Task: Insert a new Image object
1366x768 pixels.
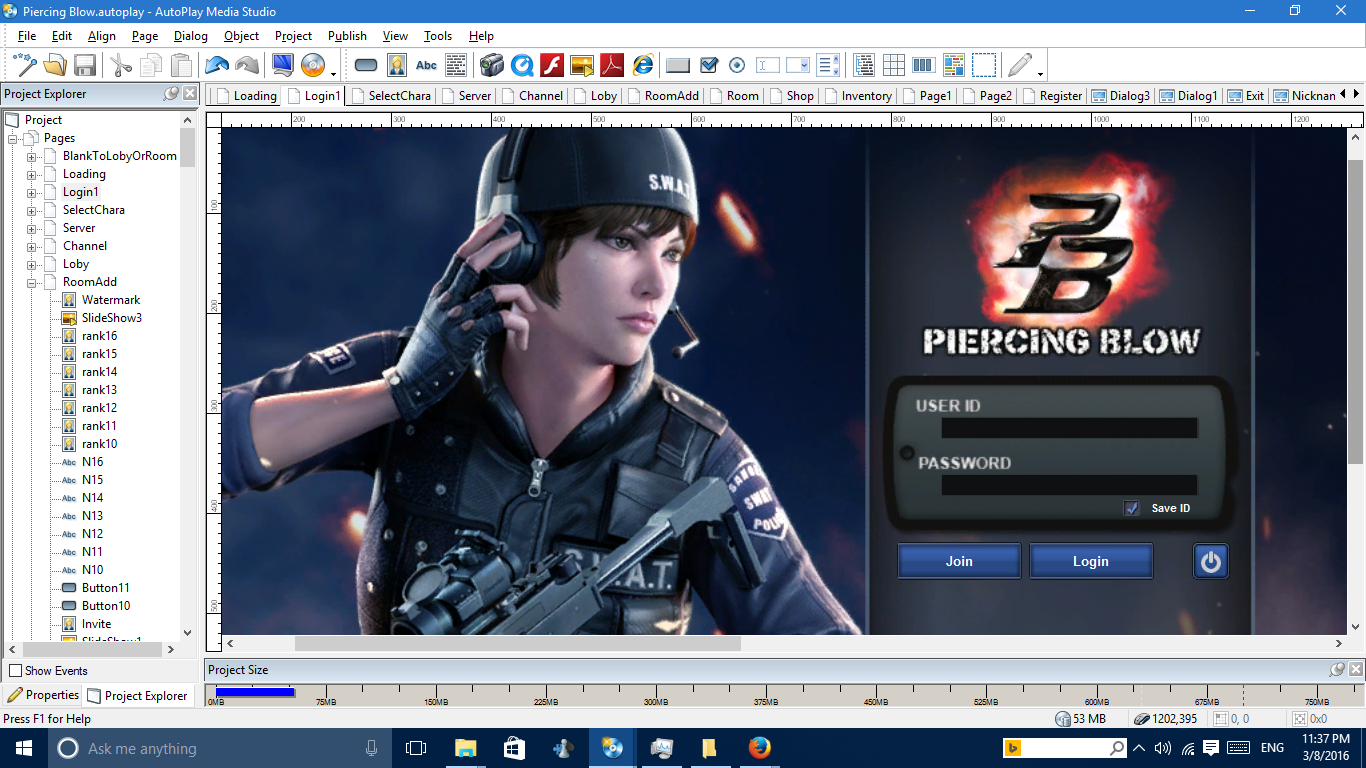Action: coord(397,66)
